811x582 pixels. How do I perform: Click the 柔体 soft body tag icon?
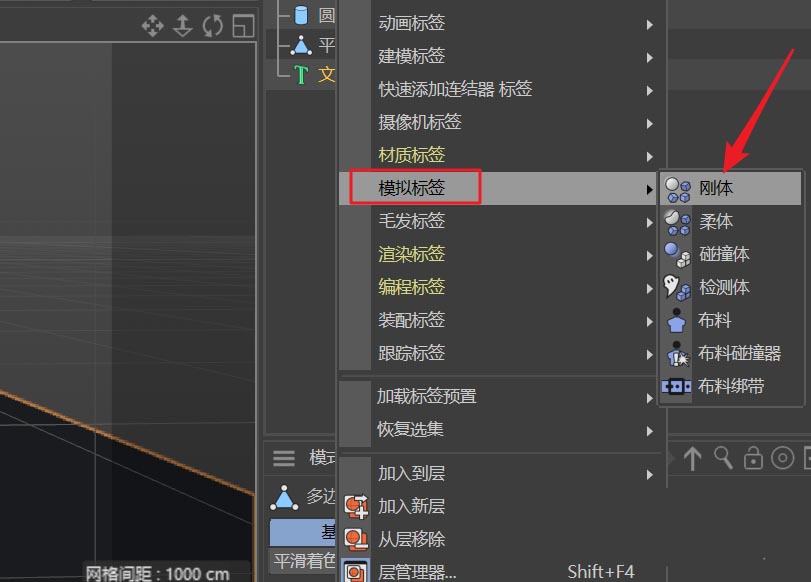click(675, 221)
